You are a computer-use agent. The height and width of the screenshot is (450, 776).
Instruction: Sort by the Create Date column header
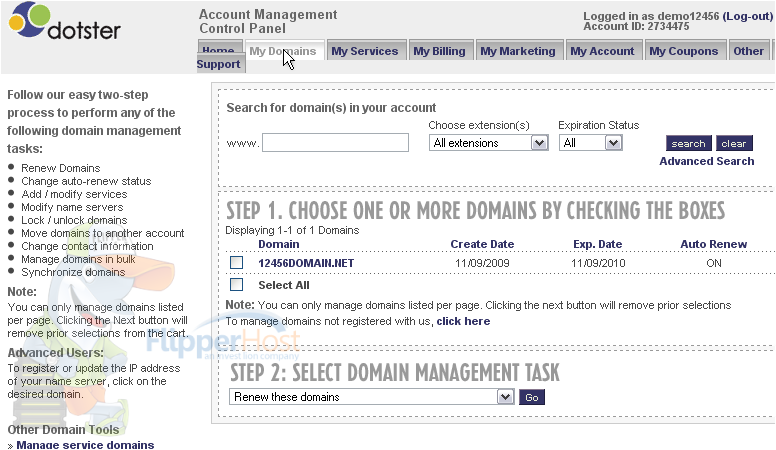coord(482,244)
